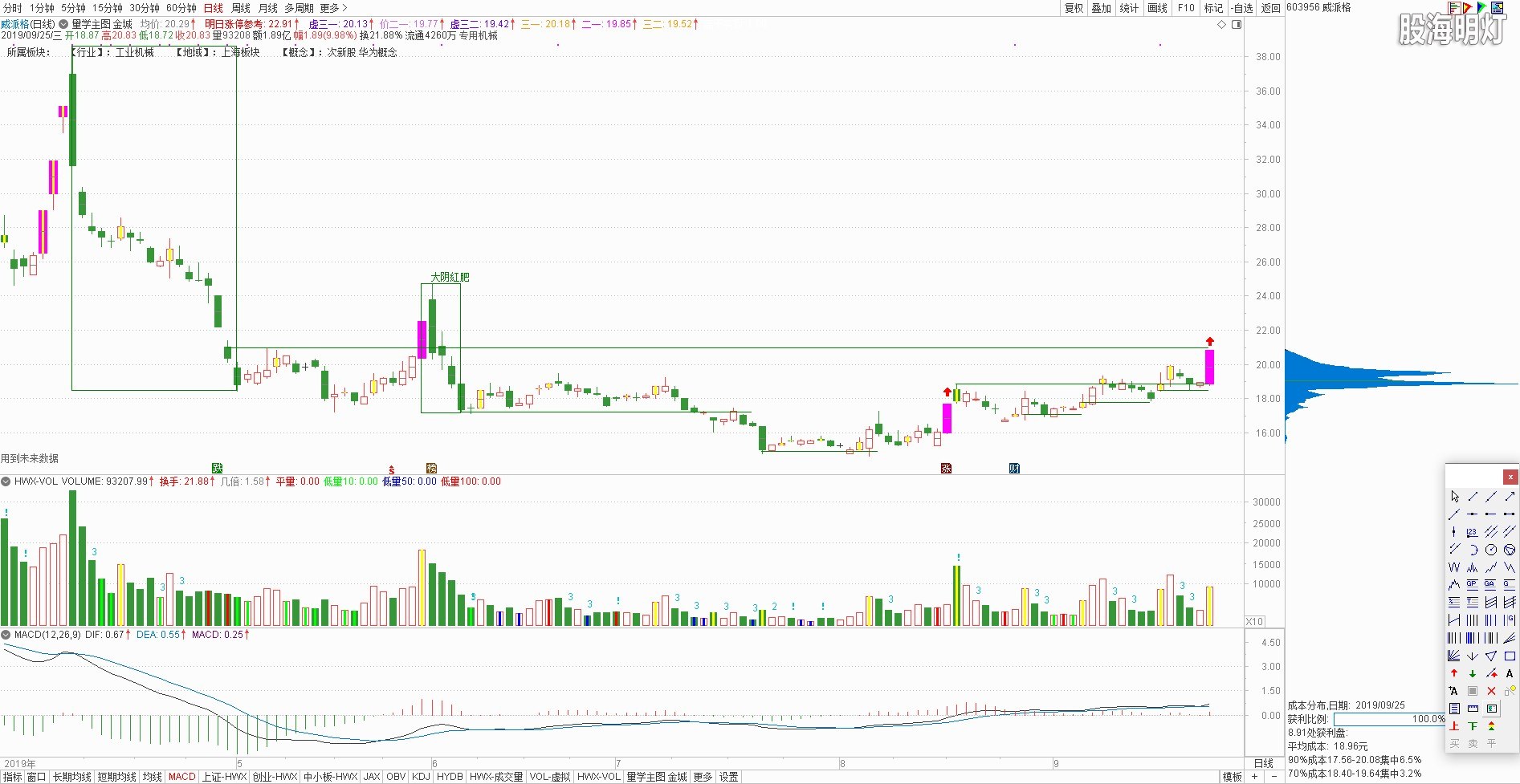The width and height of the screenshot is (1520, 784).
Task: Select the 日线 daily period tab
Action: pos(214,8)
